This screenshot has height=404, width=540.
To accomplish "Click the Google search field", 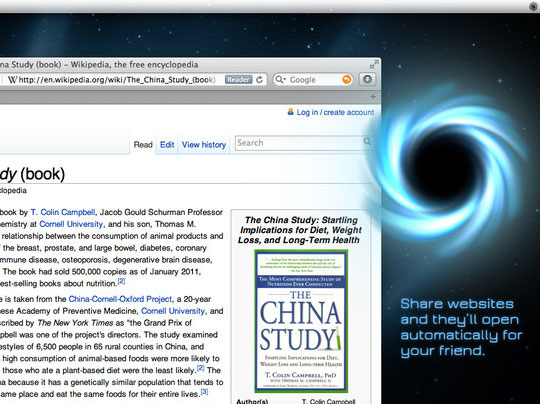I will (x=312, y=80).
